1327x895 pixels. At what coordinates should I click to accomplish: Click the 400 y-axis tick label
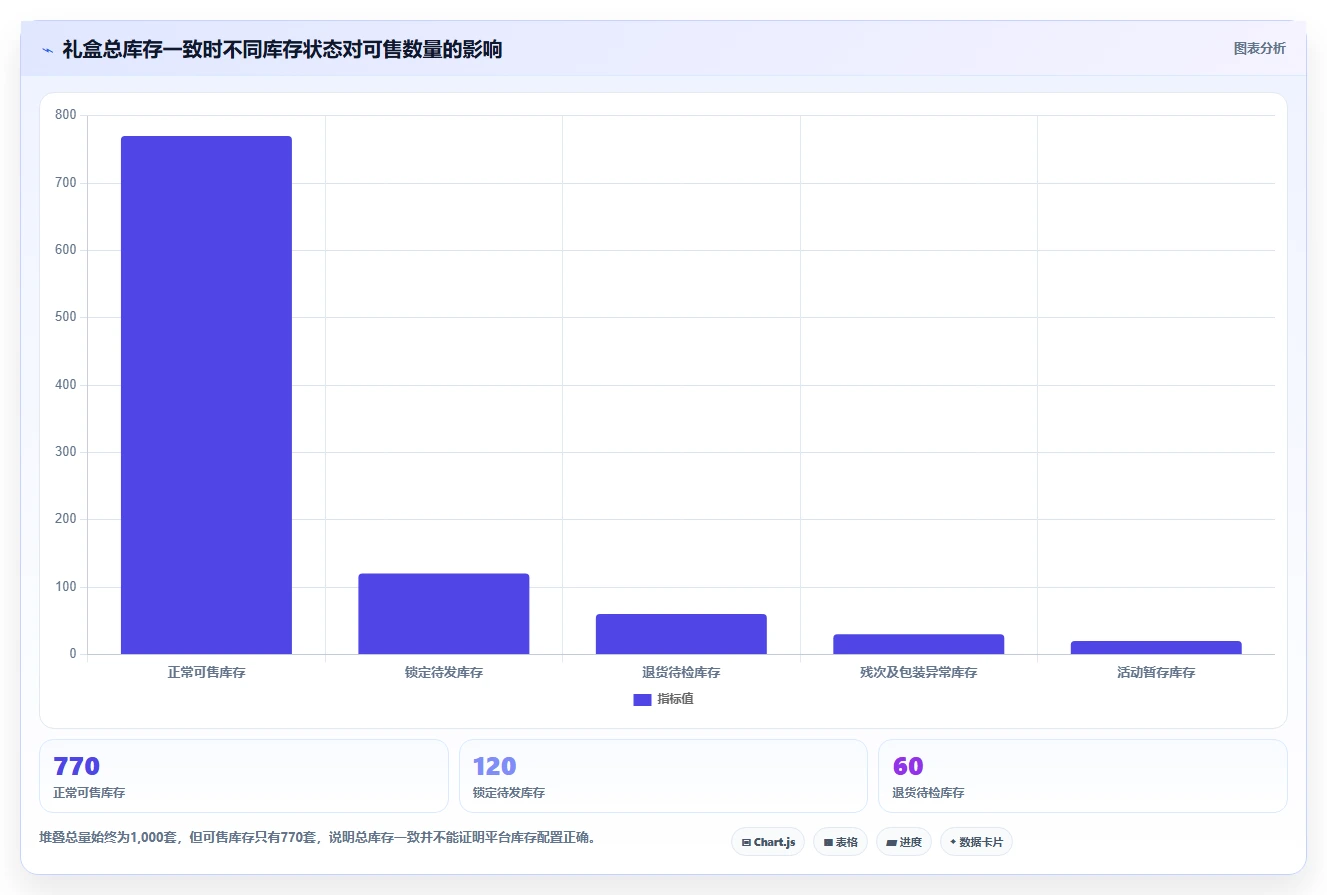[x=66, y=385]
